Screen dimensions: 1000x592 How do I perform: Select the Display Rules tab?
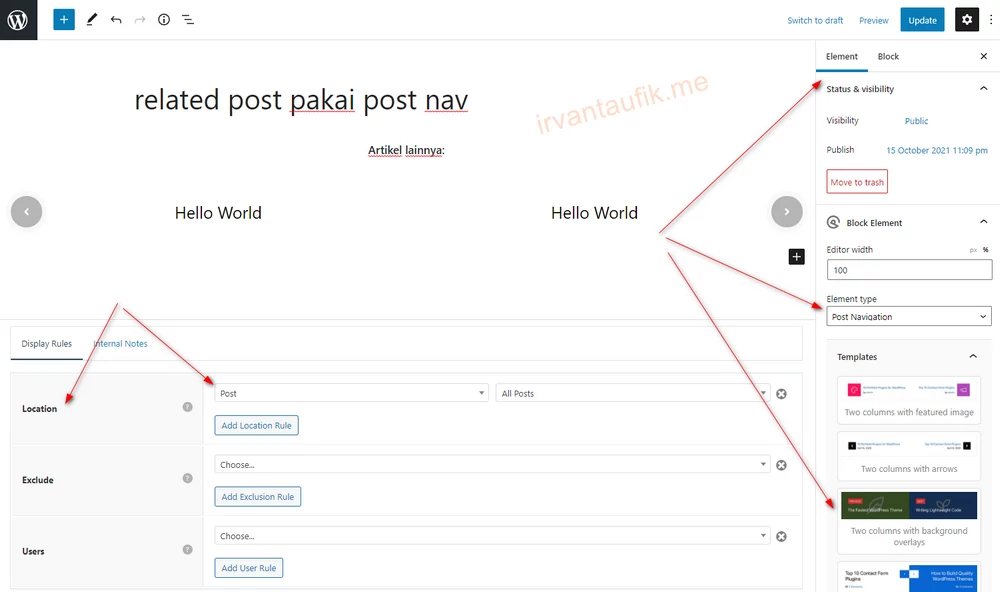click(x=47, y=343)
